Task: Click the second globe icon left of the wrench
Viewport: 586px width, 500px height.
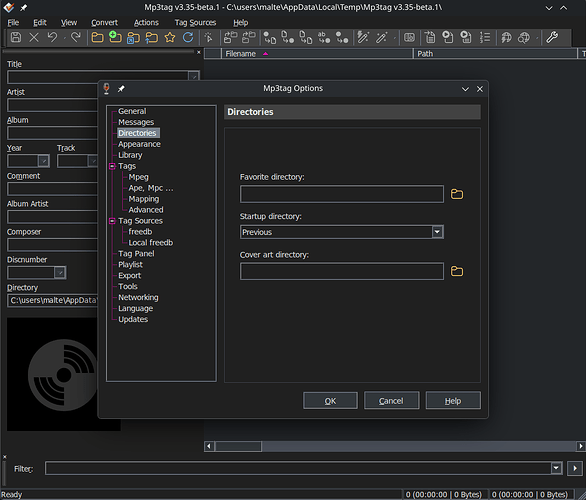Action: point(524,37)
